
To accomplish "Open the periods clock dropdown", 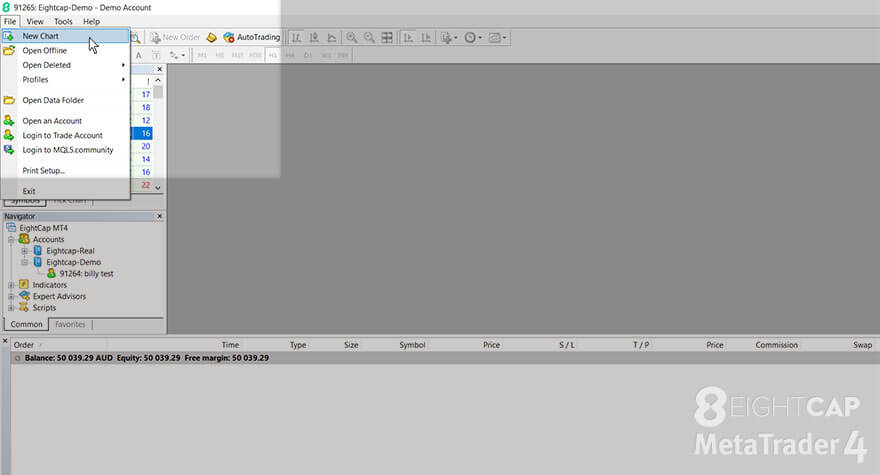I will (473, 38).
